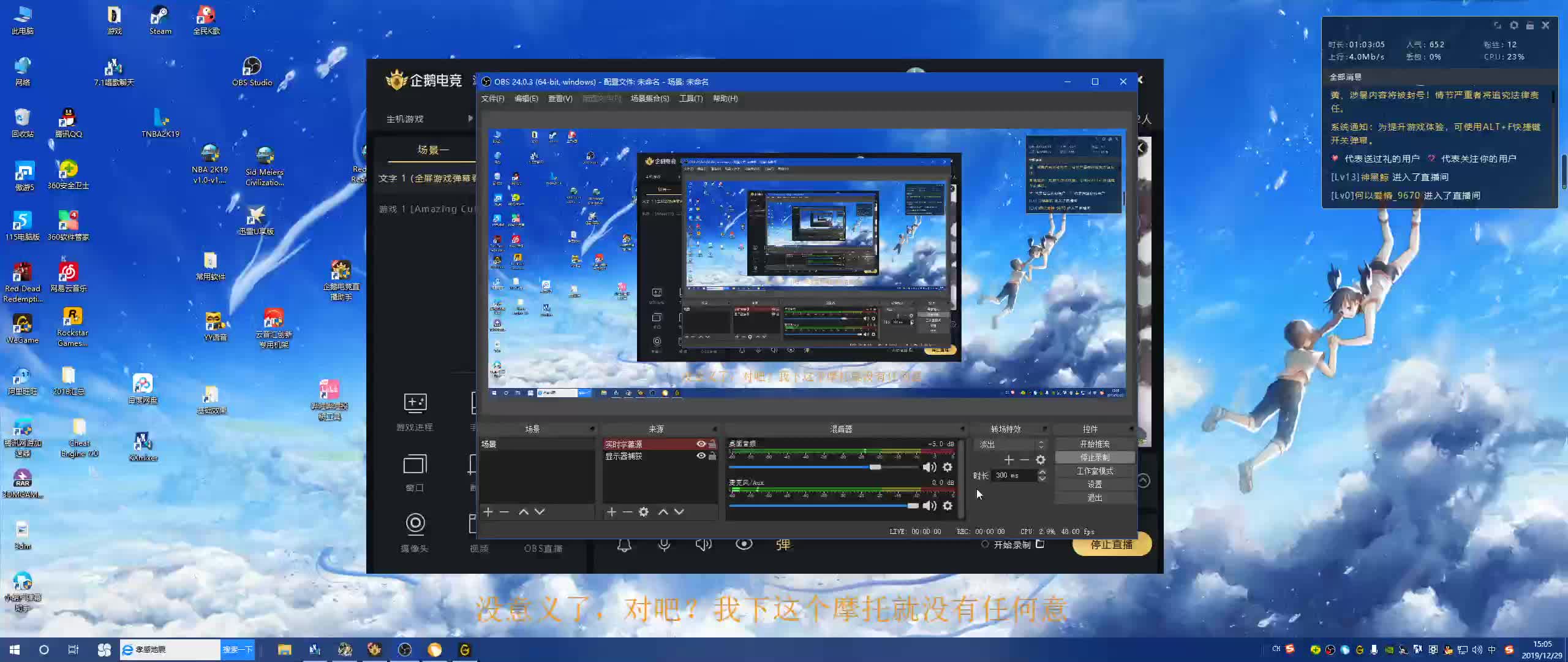Hide the 实时字幕源 source via eye icon
This screenshot has height=662, width=1568.
tap(701, 444)
